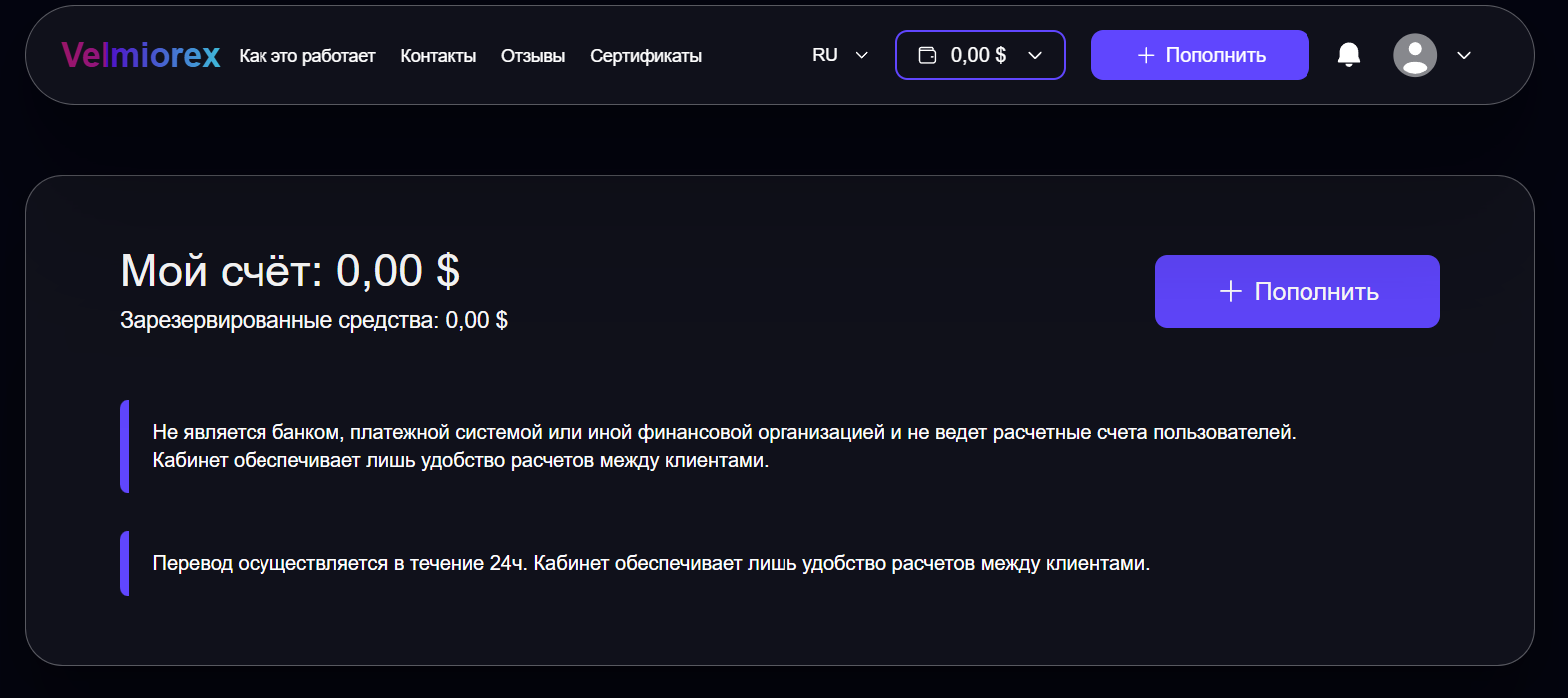Expand the chevron next to the RU label

[x=862, y=55]
